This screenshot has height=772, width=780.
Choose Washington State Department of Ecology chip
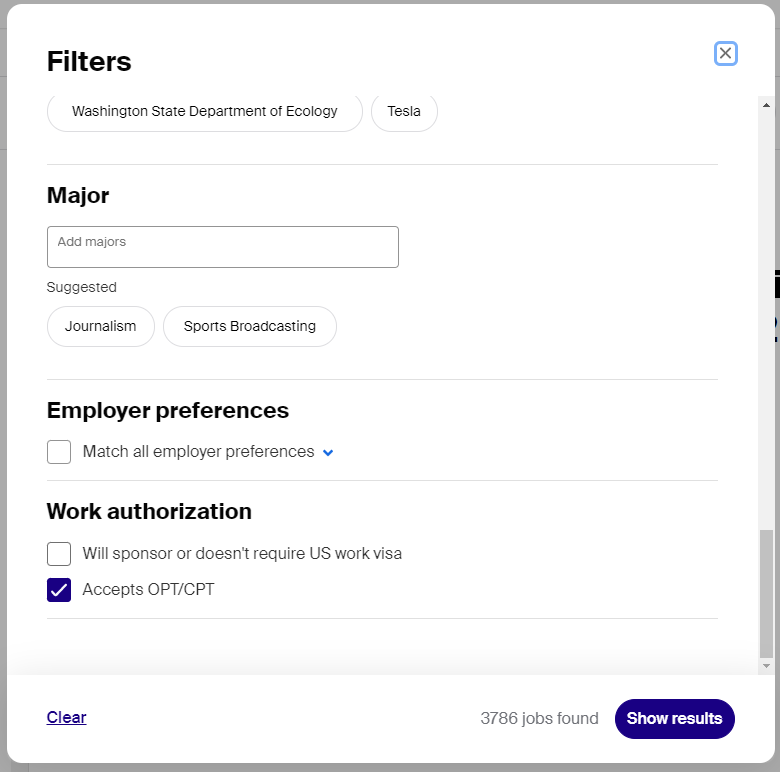pyautogui.click(x=204, y=111)
